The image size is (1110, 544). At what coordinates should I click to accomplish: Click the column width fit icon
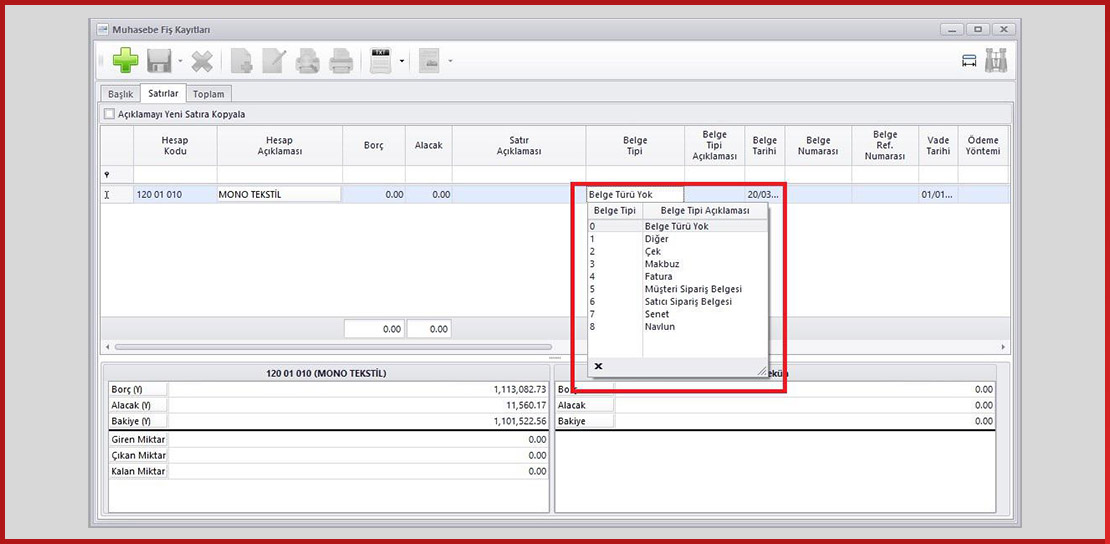[x=969, y=62]
